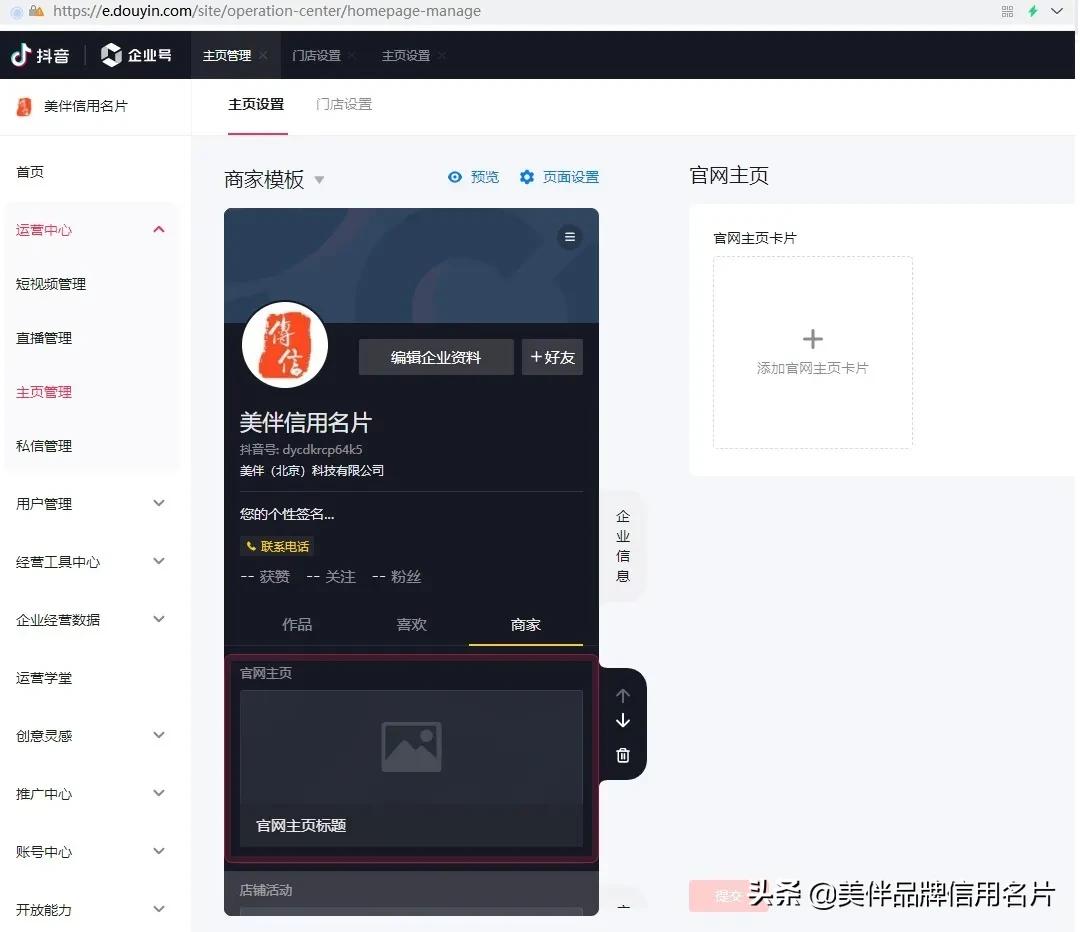The width and height of the screenshot is (1080, 932).
Task: Click the gear icon for 页面设置
Action: point(527,177)
